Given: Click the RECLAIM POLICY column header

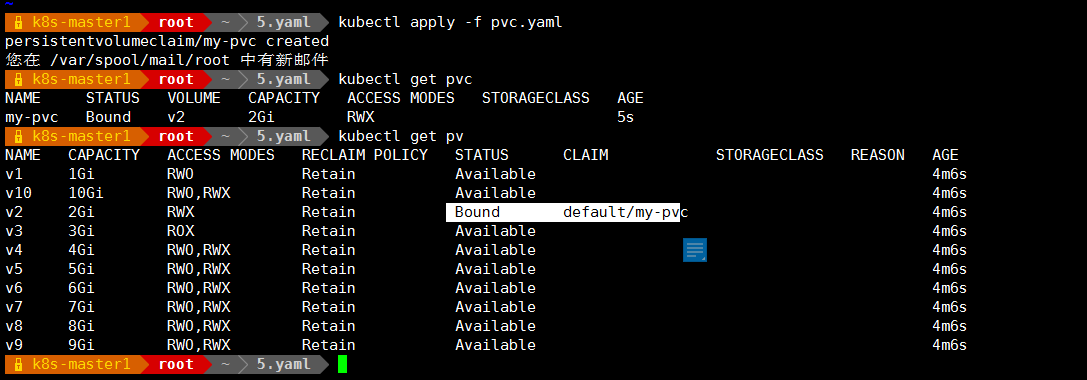Looking at the screenshot, I should coord(365,155).
